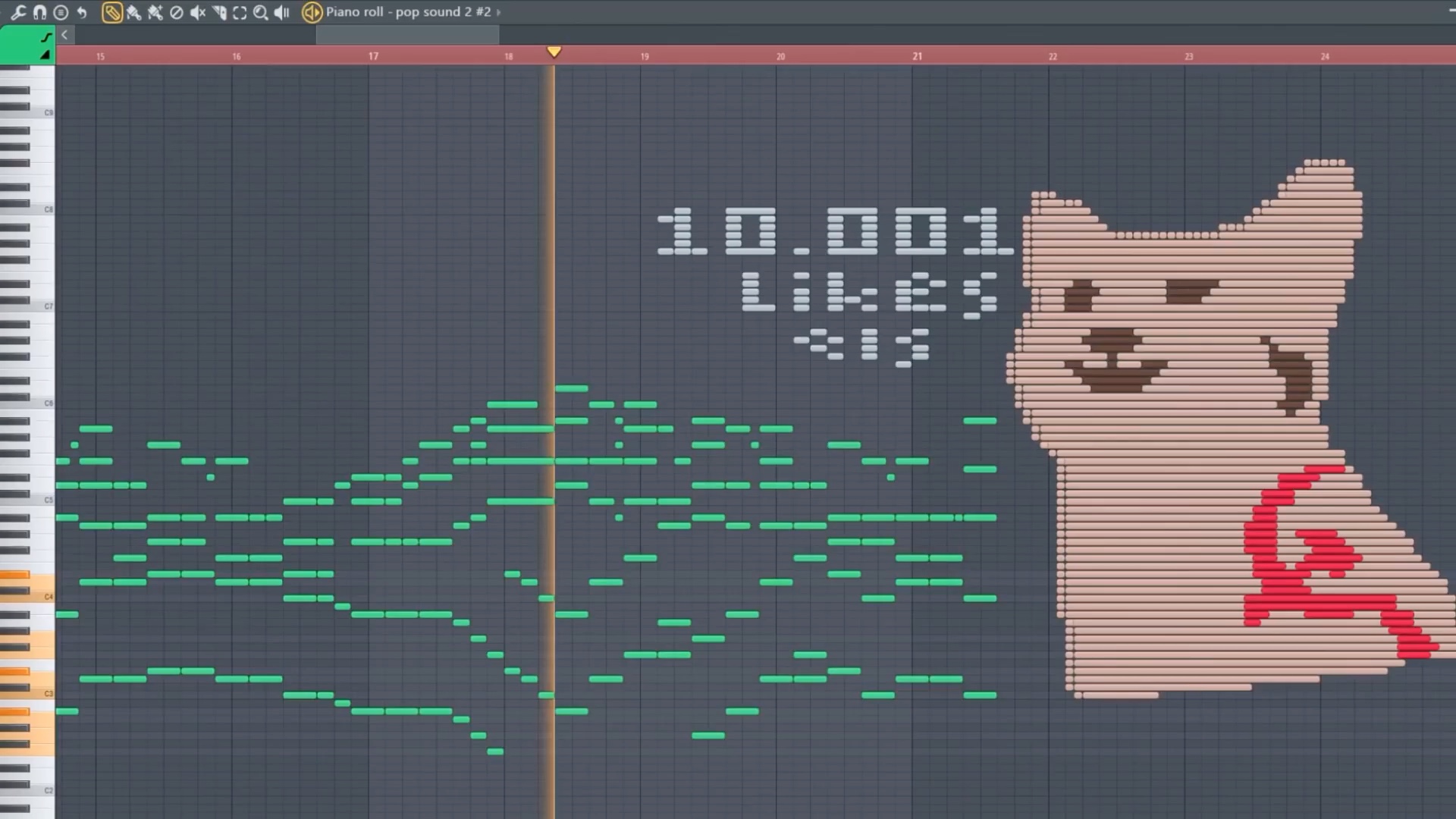
Task: Click the undo arrow icon
Action: 82,12
